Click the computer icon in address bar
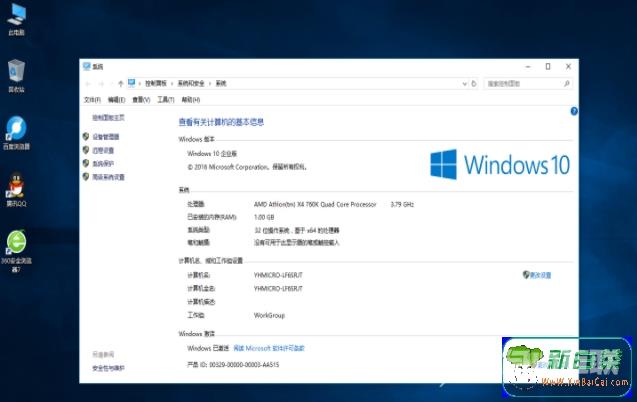 coord(132,83)
